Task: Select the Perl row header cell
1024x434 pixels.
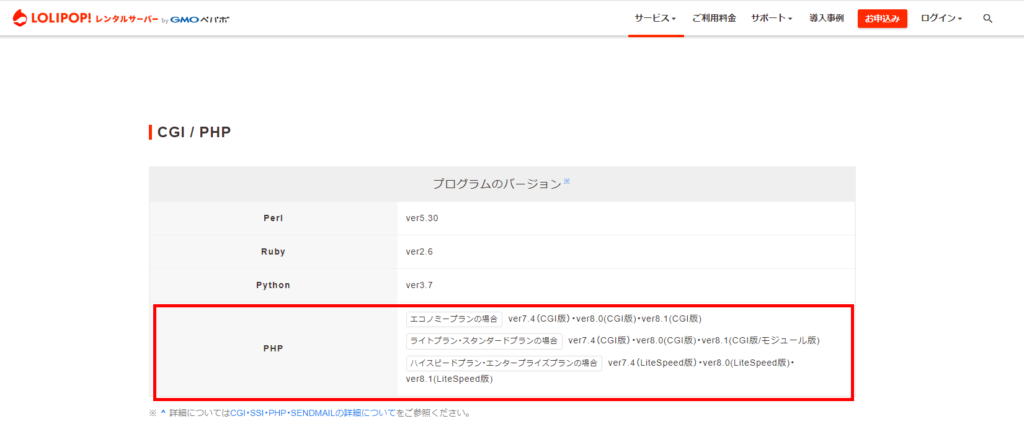Action: (x=272, y=217)
